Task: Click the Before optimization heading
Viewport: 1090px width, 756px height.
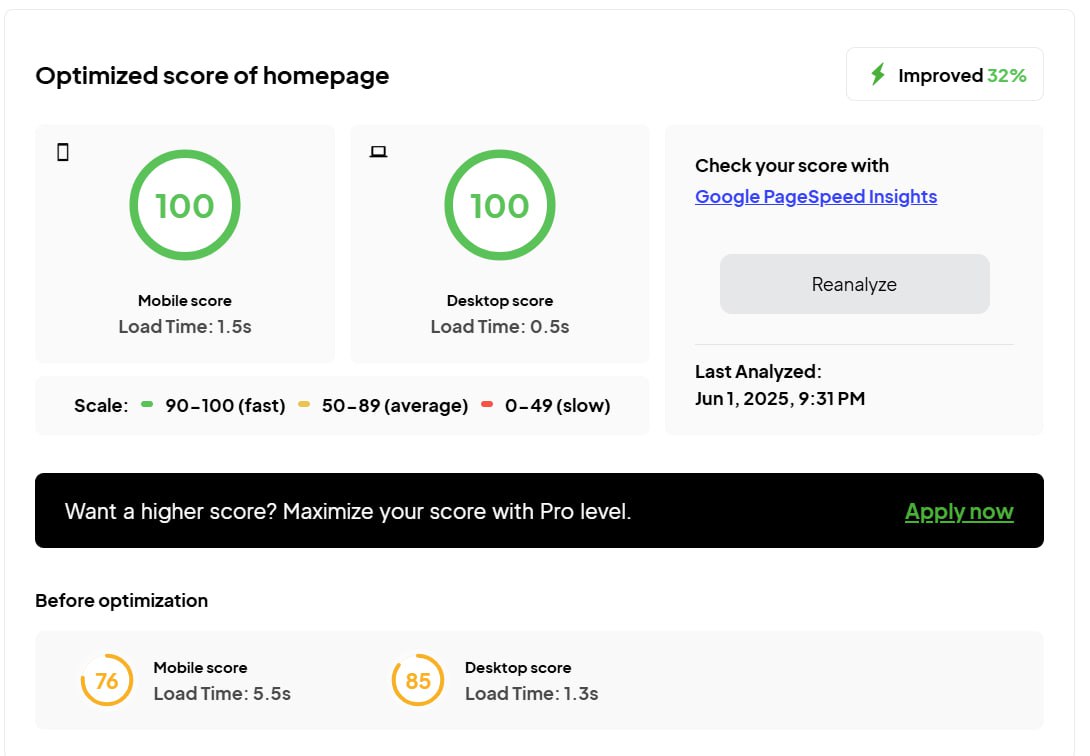Action: tap(121, 601)
